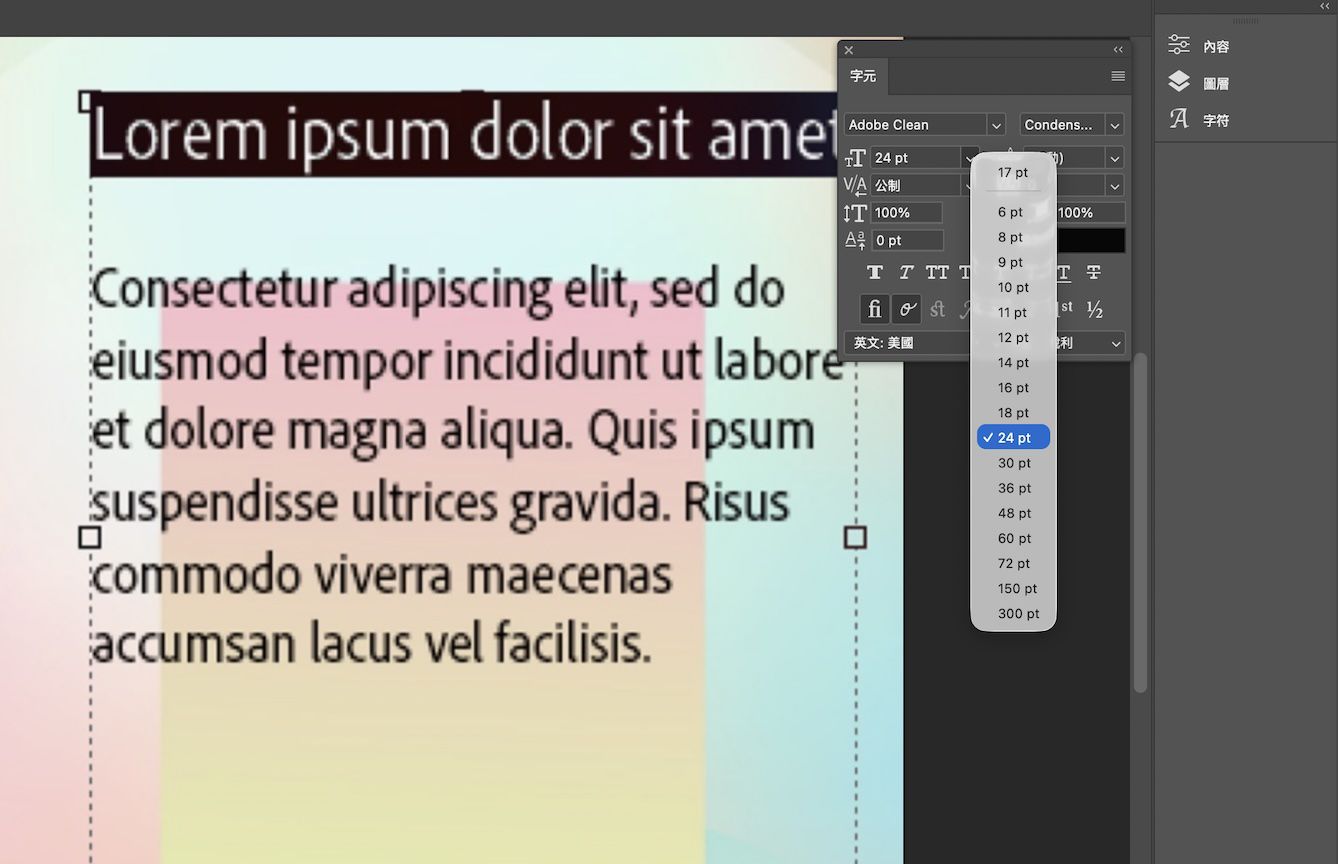Viewport: 1338px width, 864px height.
Task: Choose 17 pt from size list
Action: tap(1013, 172)
